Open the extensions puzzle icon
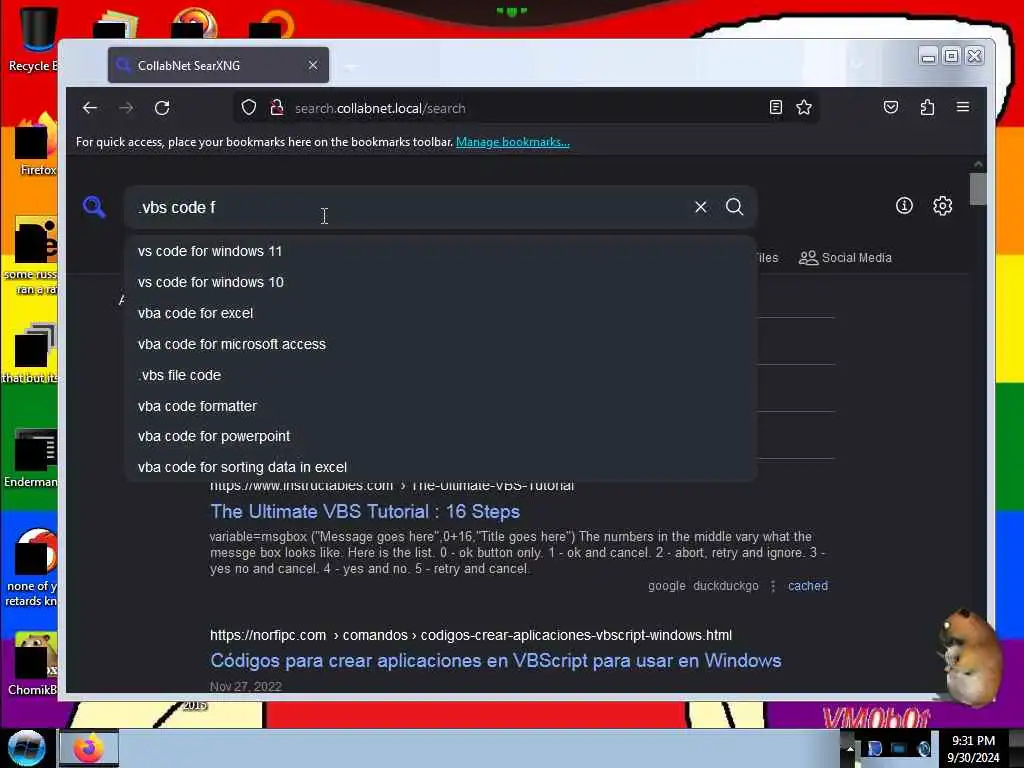This screenshot has width=1024, height=768. 927,108
